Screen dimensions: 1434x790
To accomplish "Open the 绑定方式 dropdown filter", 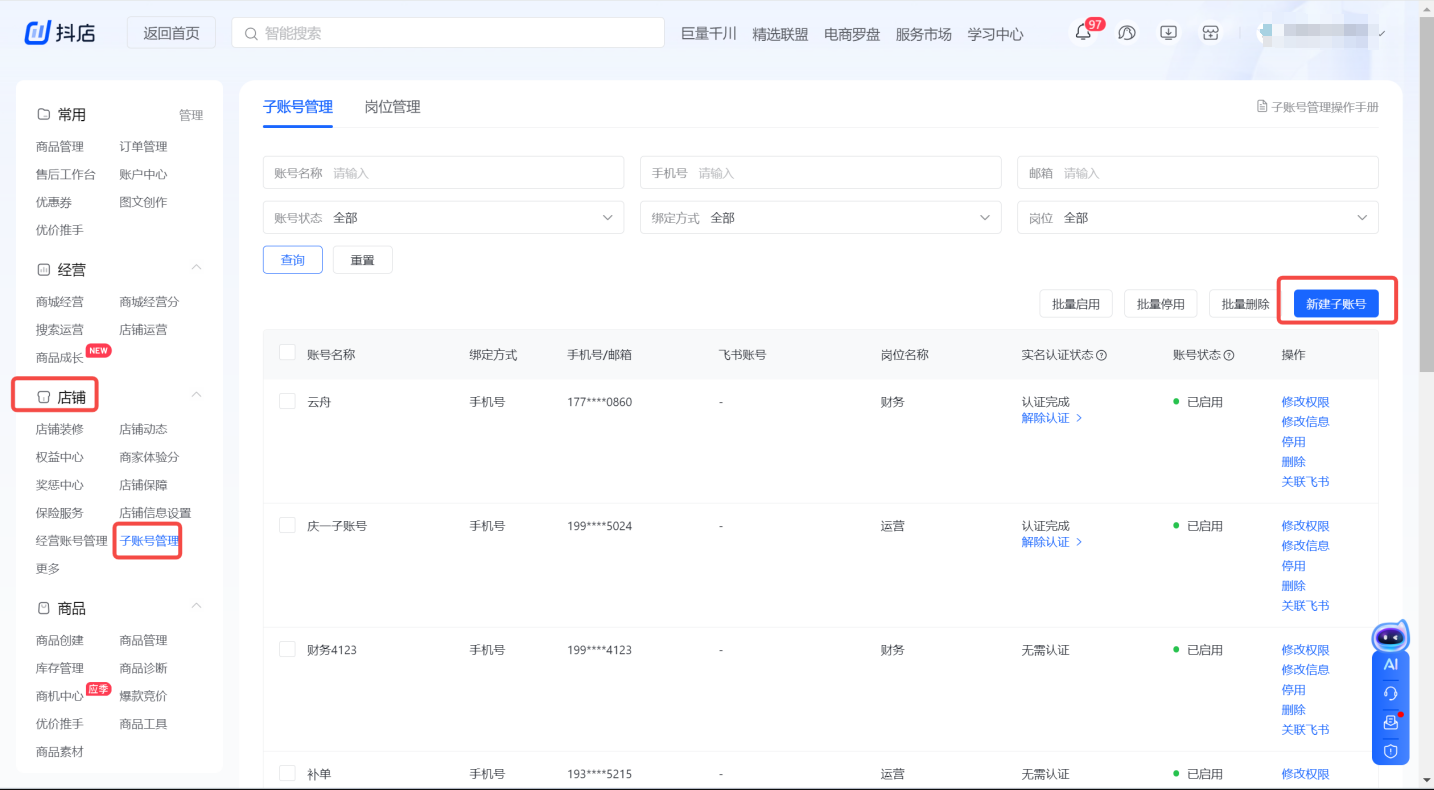I will pos(820,217).
